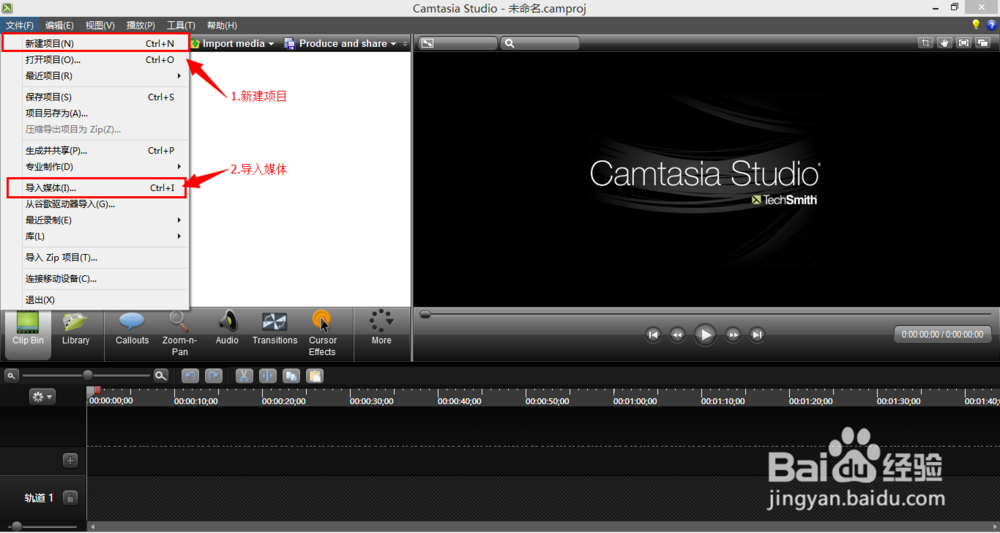Screen dimensions: 1000x533
Task: Click the blue help question icon
Action: (992, 25)
